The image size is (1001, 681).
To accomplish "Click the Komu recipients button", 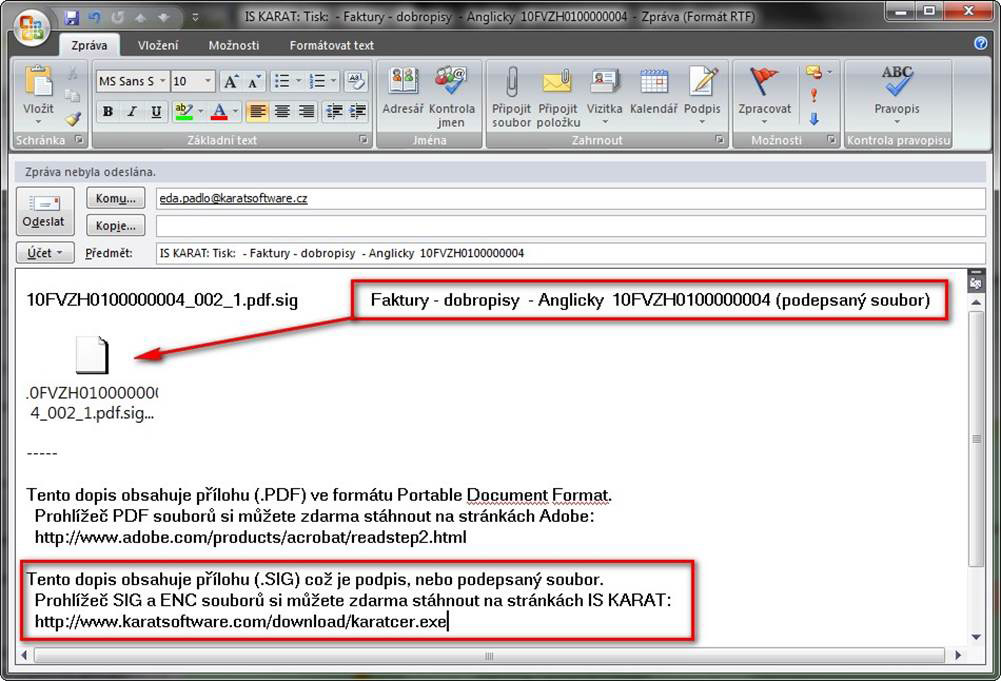I will pos(116,198).
